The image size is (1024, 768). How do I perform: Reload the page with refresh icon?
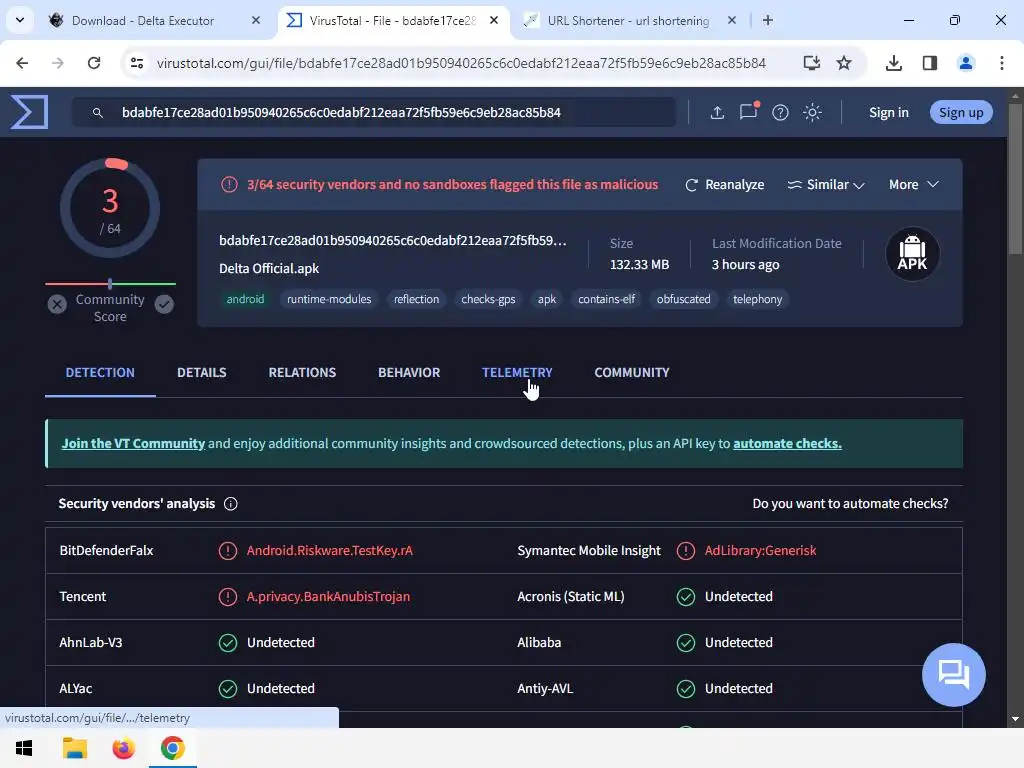94,63
